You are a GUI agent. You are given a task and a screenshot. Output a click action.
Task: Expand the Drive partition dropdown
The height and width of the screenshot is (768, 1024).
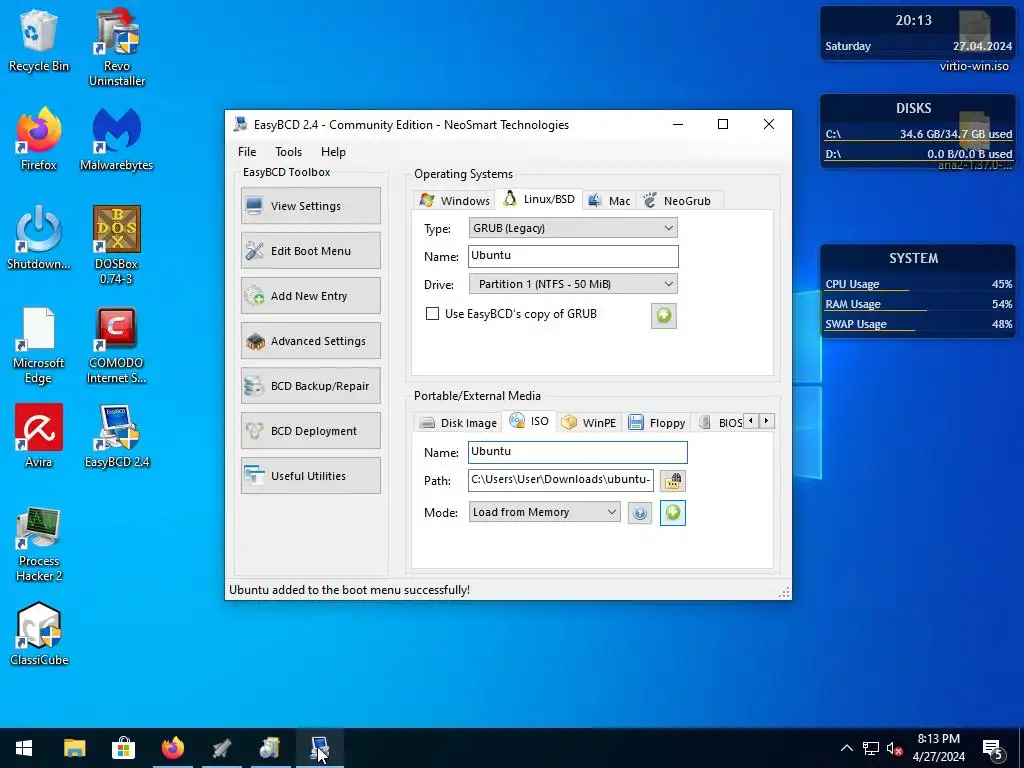pos(573,284)
